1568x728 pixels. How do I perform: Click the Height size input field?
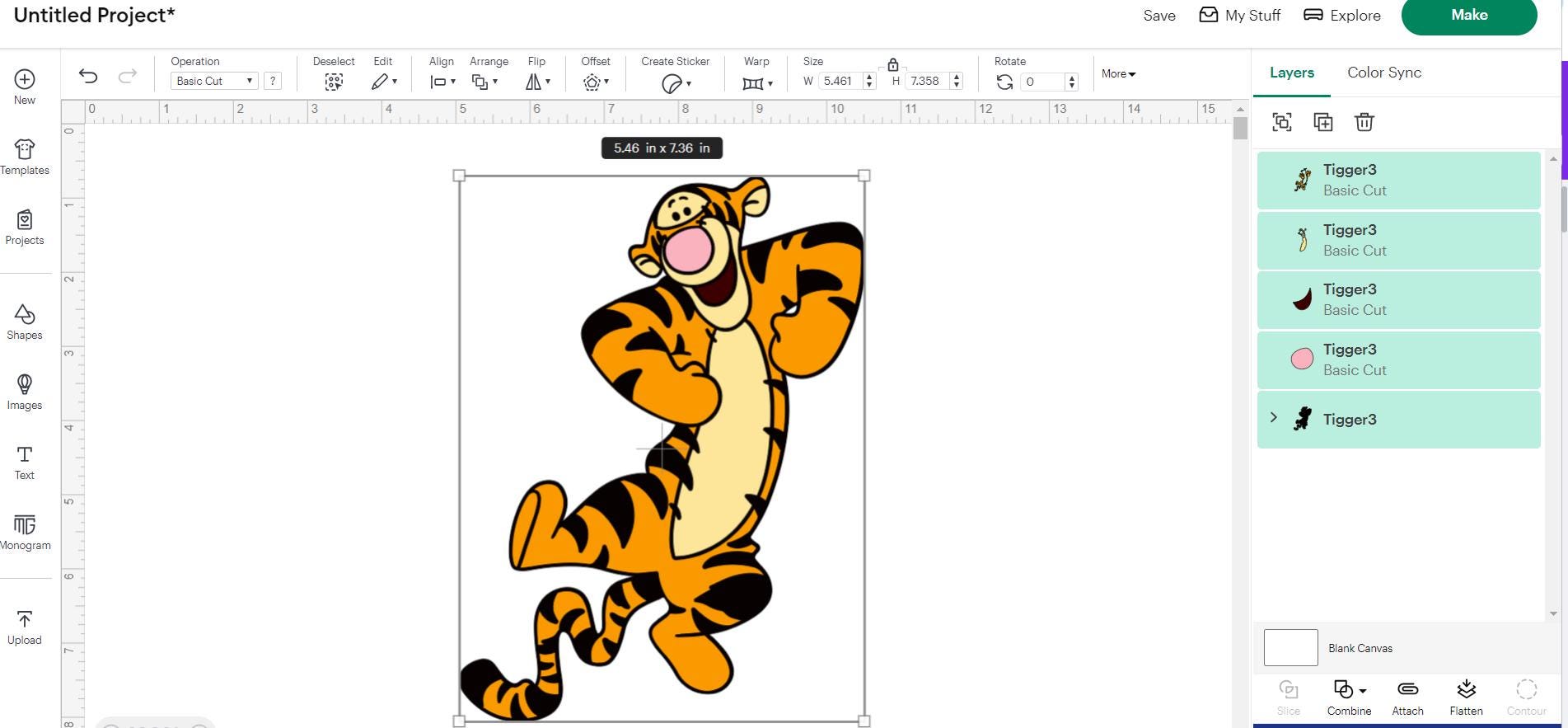pos(927,81)
